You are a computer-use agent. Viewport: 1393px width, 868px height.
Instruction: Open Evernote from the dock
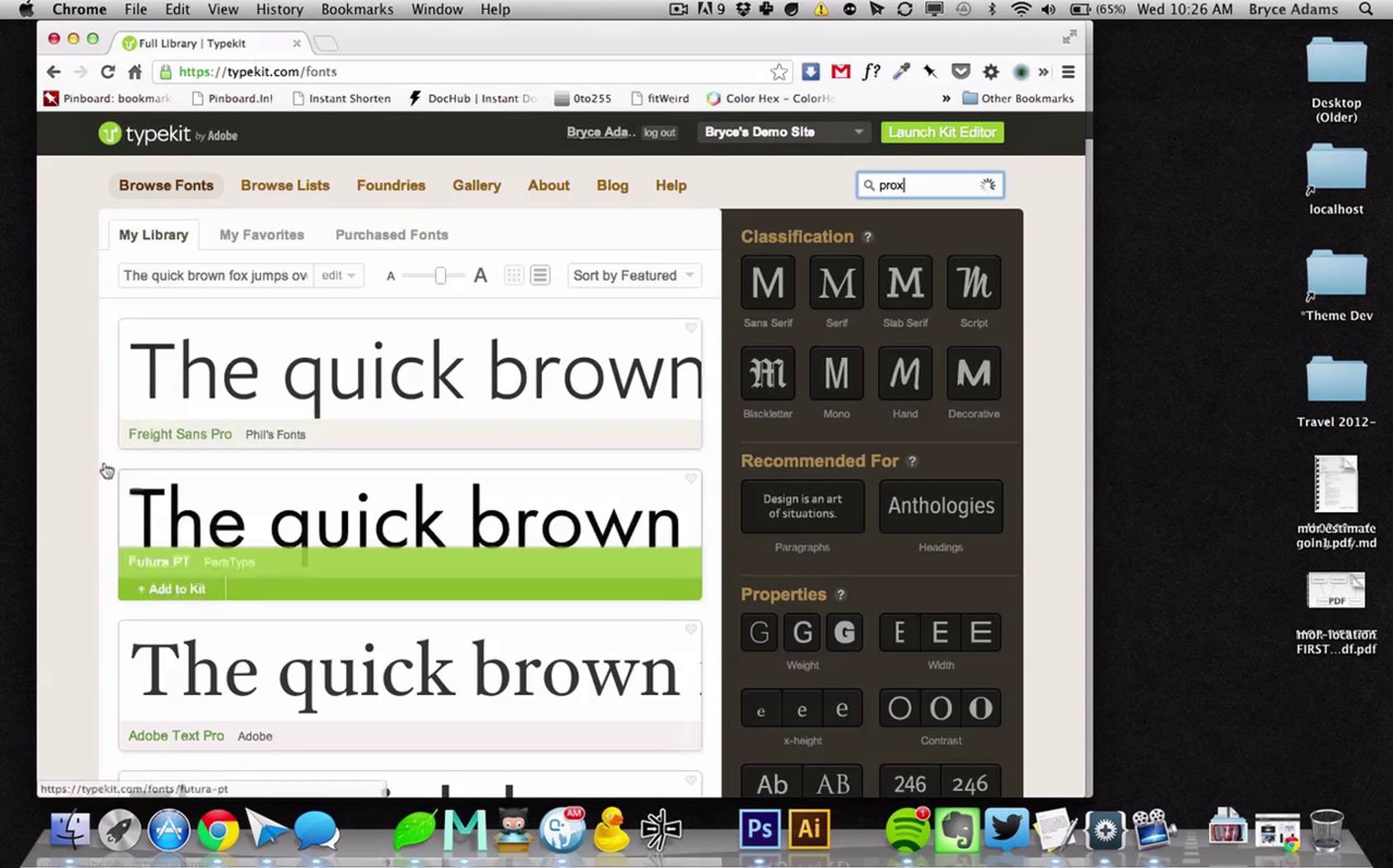pos(957,830)
